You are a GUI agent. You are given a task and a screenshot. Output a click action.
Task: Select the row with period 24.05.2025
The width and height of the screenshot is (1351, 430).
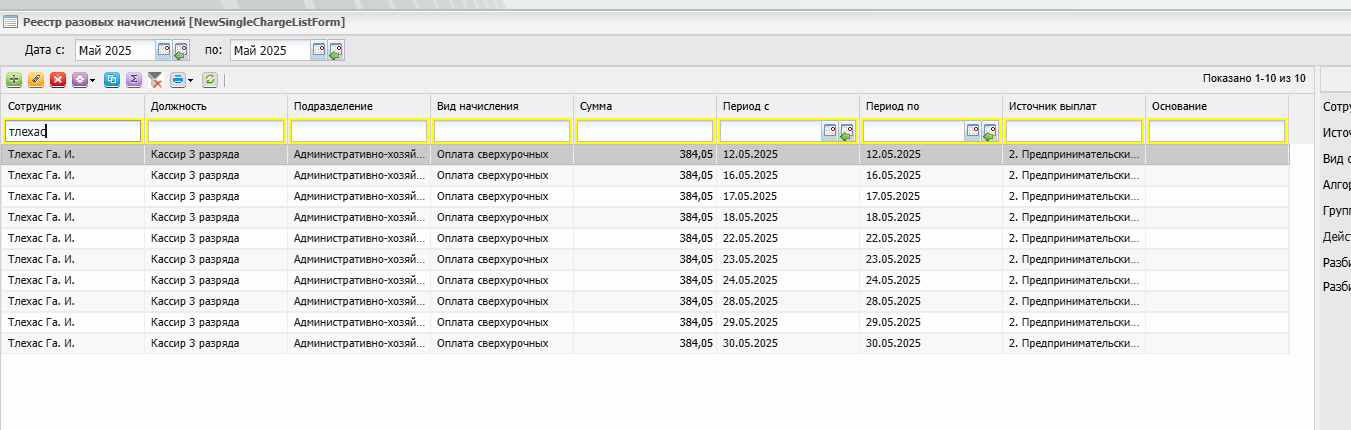pyautogui.click(x=645, y=280)
